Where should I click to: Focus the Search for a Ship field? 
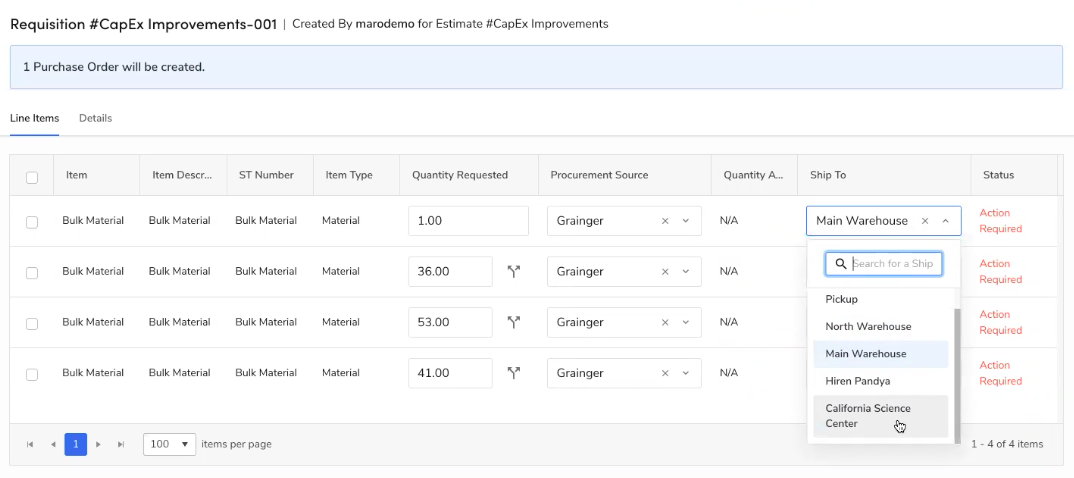pos(884,264)
